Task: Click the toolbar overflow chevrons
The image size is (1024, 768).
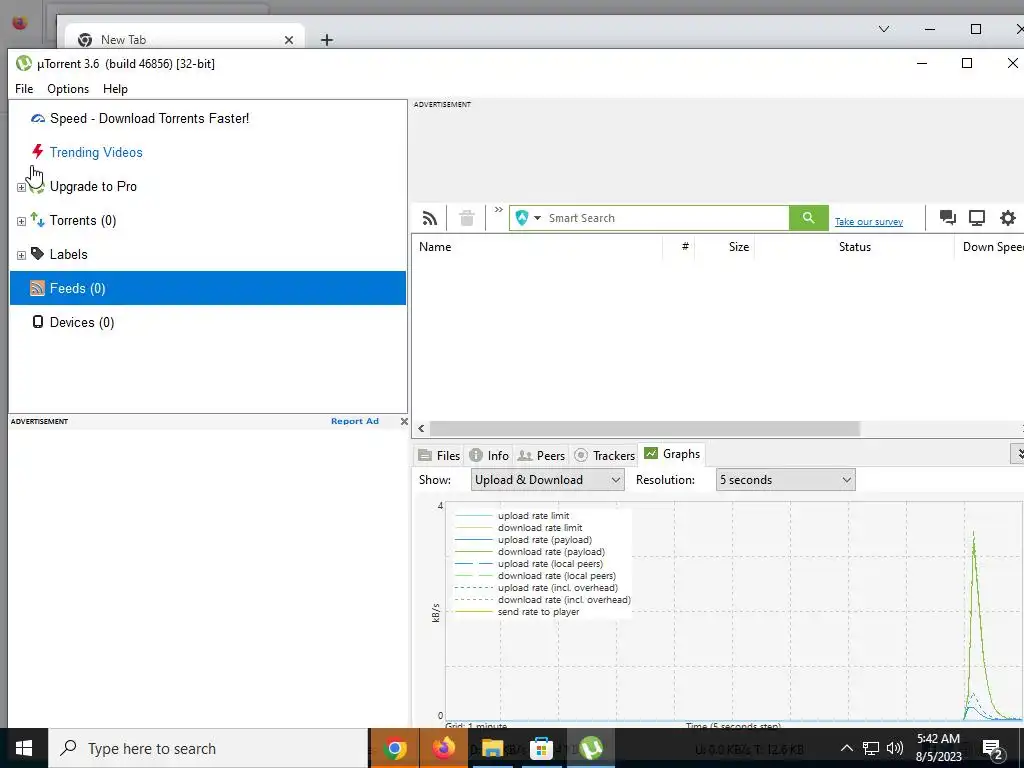Action: (x=498, y=210)
